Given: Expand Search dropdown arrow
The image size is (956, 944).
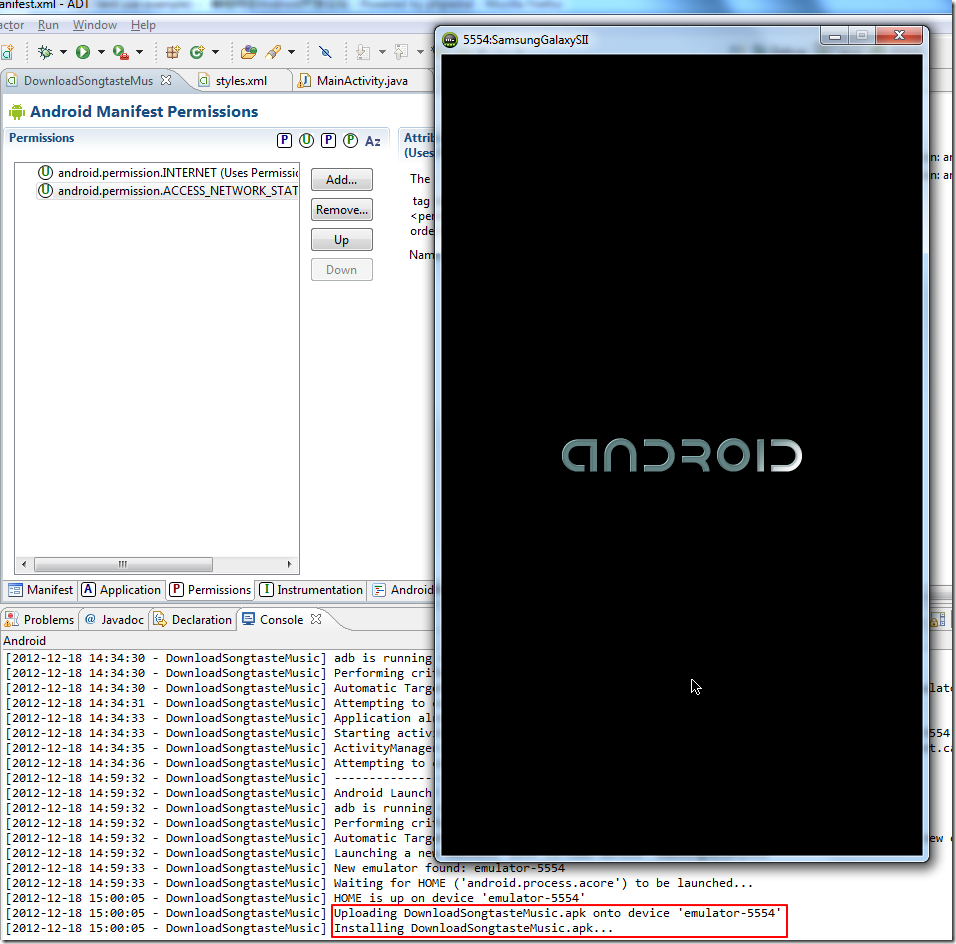Looking at the screenshot, I should [x=291, y=52].
